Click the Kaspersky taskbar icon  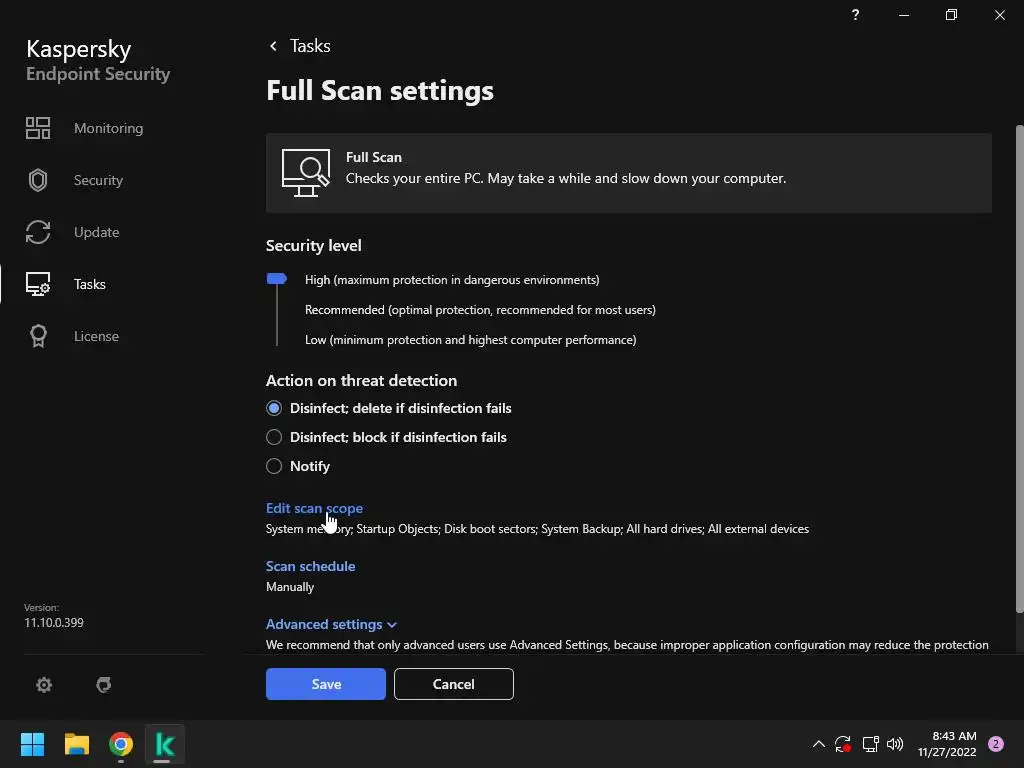tap(165, 744)
